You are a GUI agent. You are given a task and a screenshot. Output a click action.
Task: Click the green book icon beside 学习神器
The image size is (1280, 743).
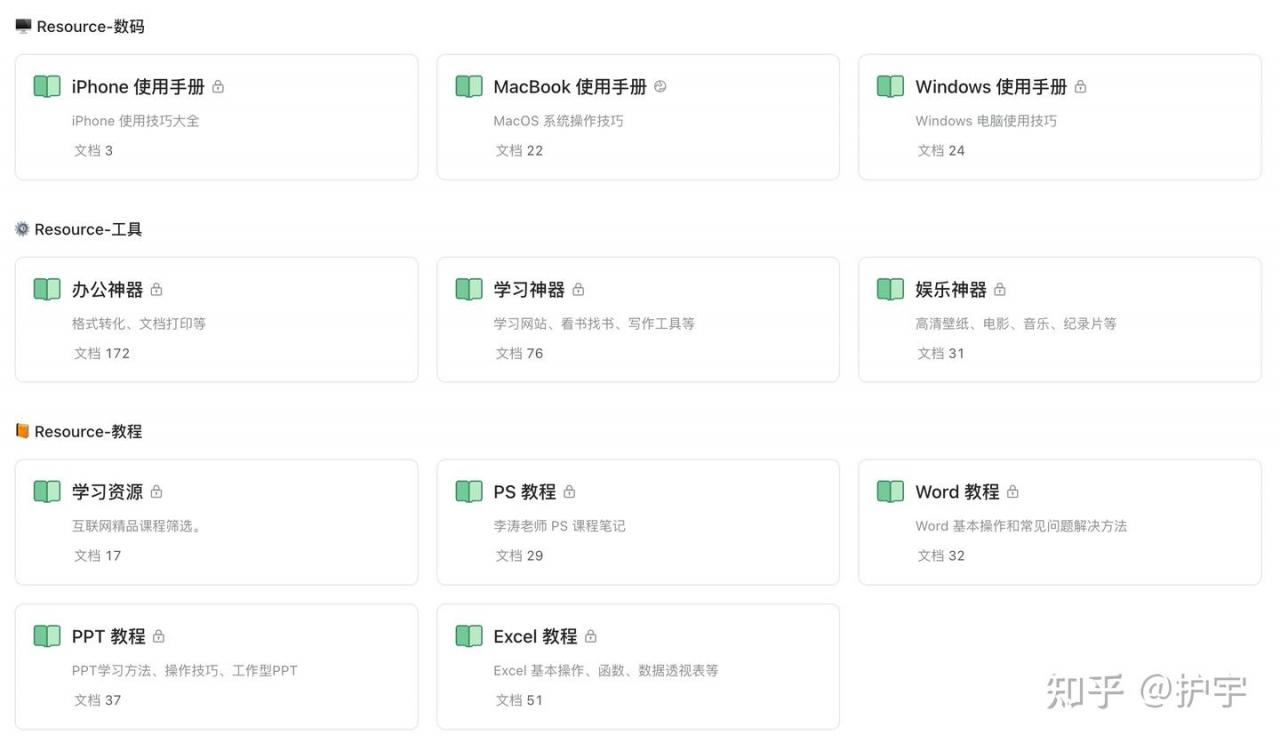[x=469, y=289]
